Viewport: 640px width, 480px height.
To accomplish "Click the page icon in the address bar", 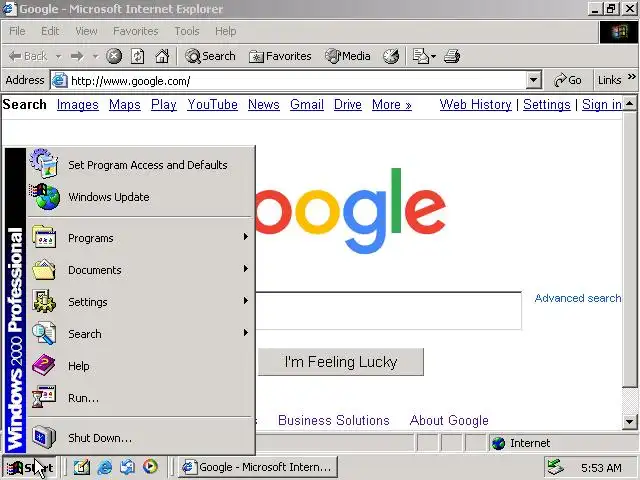I will coord(60,80).
